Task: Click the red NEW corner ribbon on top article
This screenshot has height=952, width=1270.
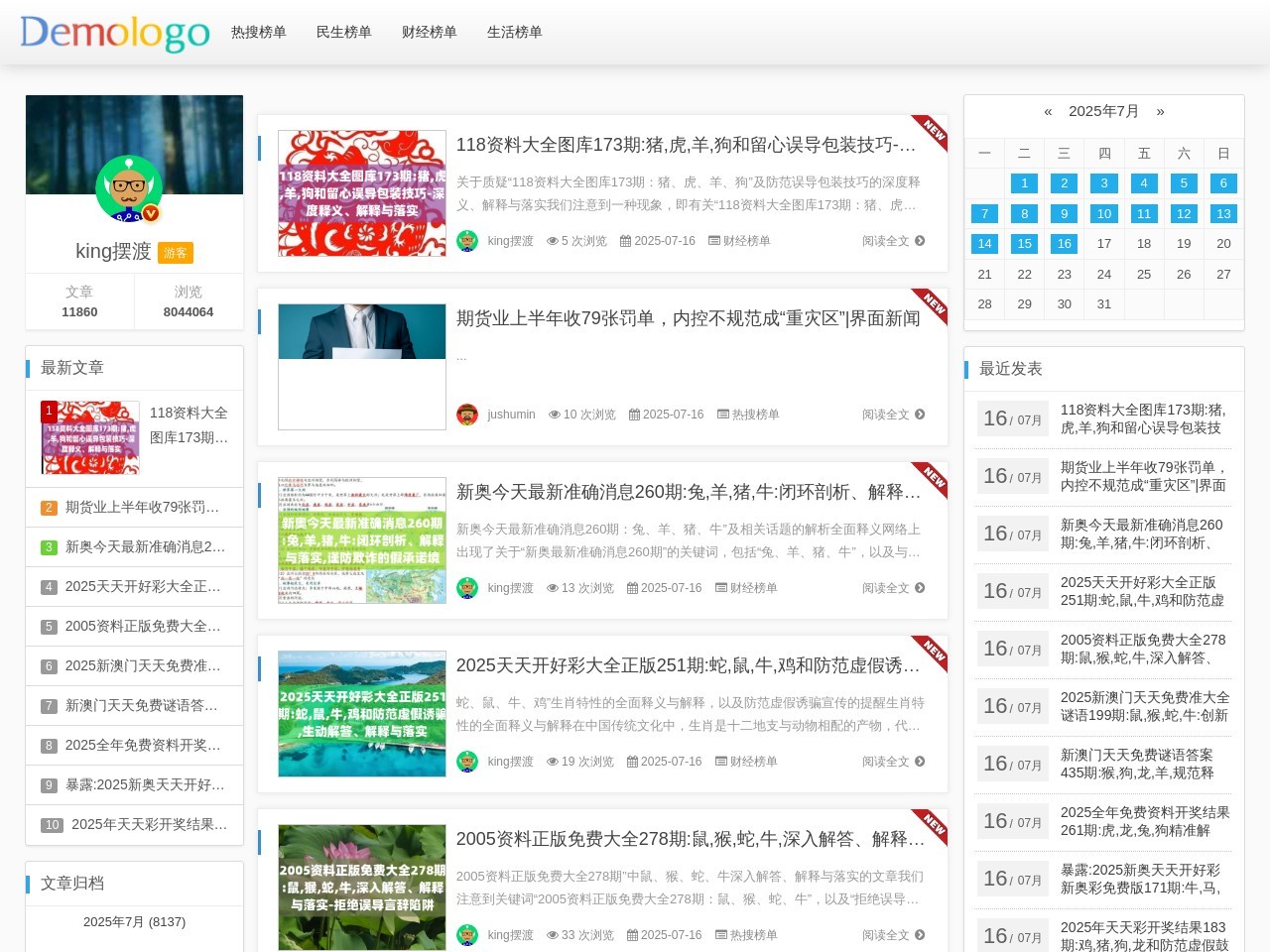Action: 929,130
